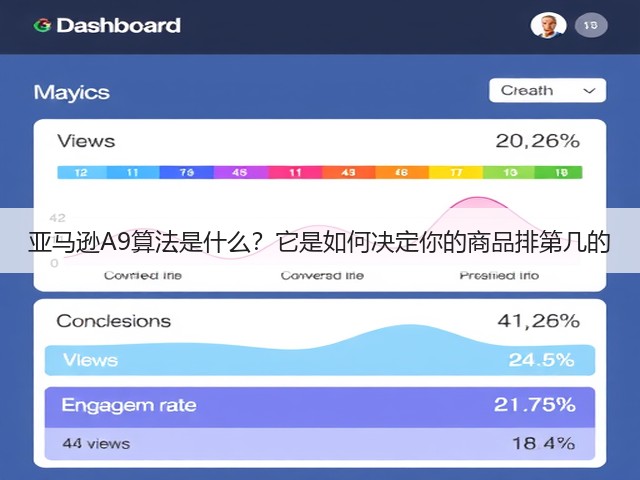Select the blue segment labeled 11
This screenshot has height=480, width=640.
133,172
